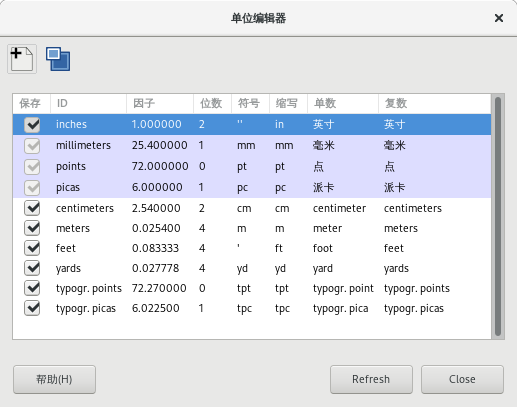Viewport: 517px width, 407px height.
Task: Sort the list by the ID column header
Action: pyautogui.click(x=88, y=104)
